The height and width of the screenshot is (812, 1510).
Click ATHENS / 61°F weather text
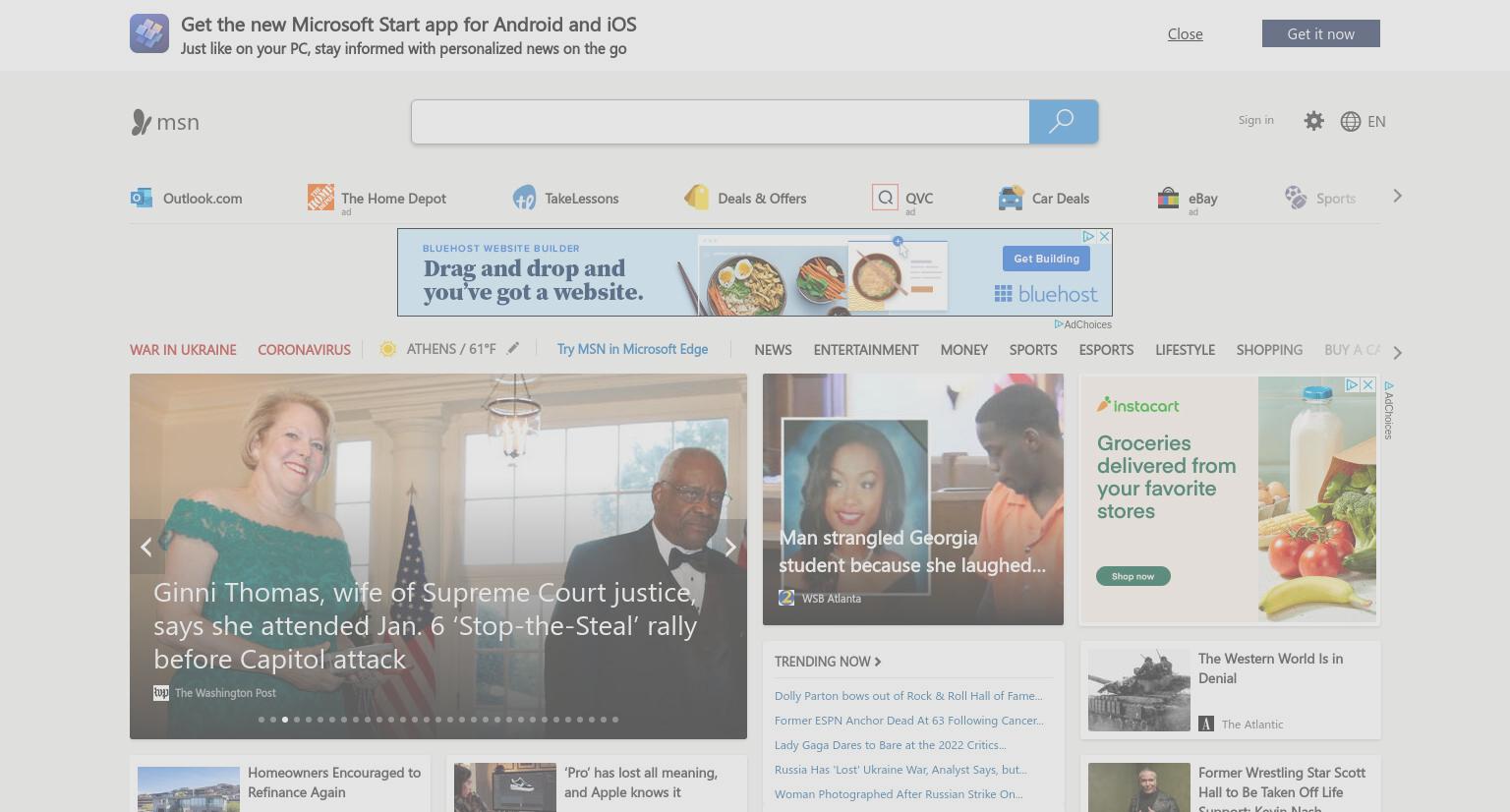pos(451,349)
